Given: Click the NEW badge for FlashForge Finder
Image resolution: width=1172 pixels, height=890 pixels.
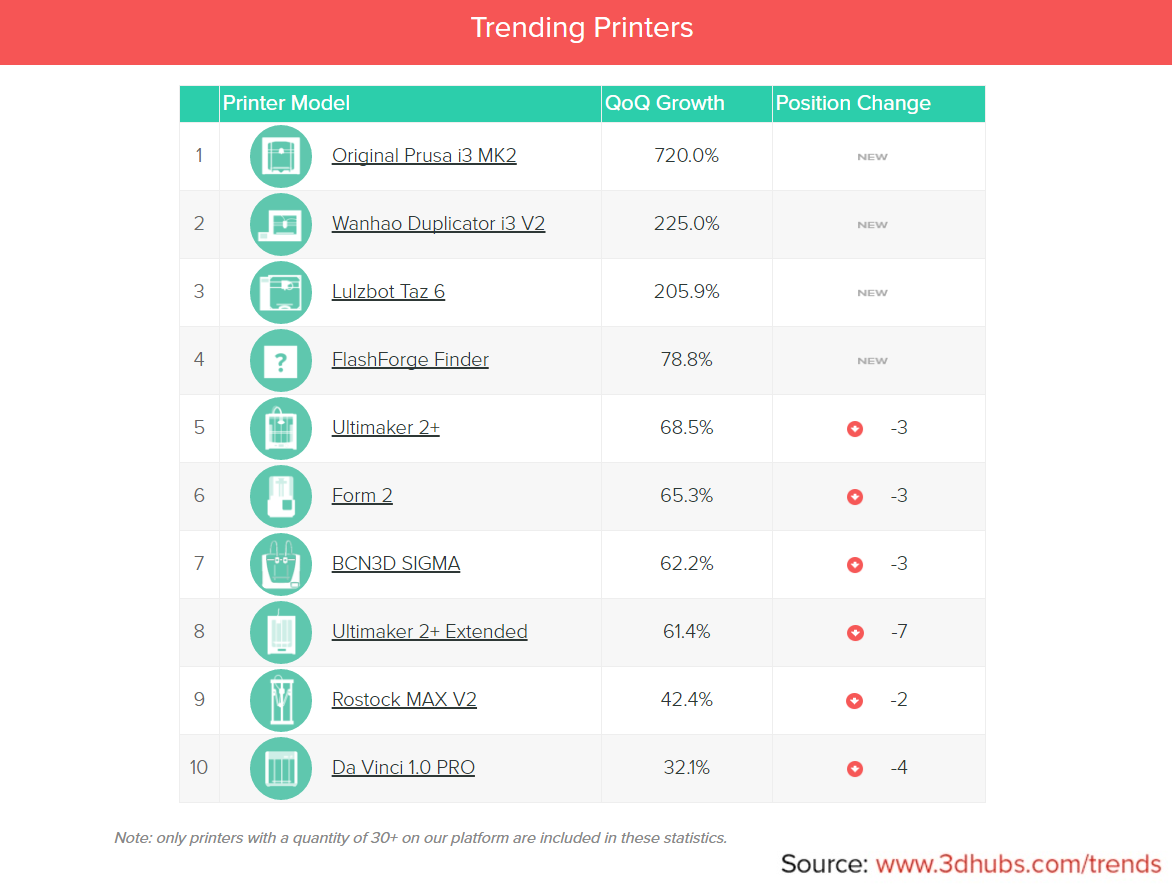Looking at the screenshot, I should 872,361.
